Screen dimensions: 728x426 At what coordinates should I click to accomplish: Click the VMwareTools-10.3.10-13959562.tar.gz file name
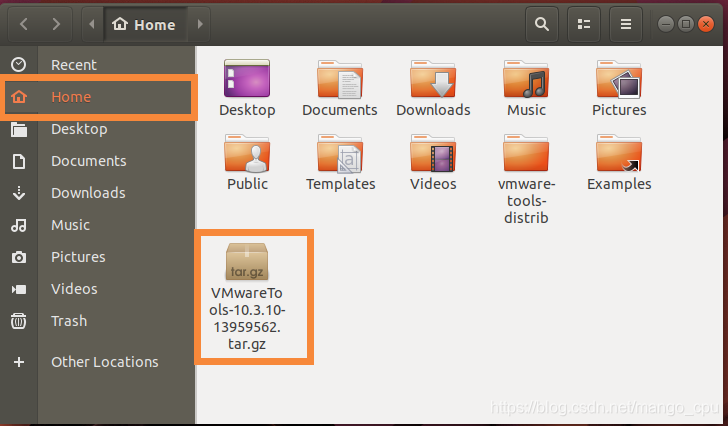[x=247, y=319]
